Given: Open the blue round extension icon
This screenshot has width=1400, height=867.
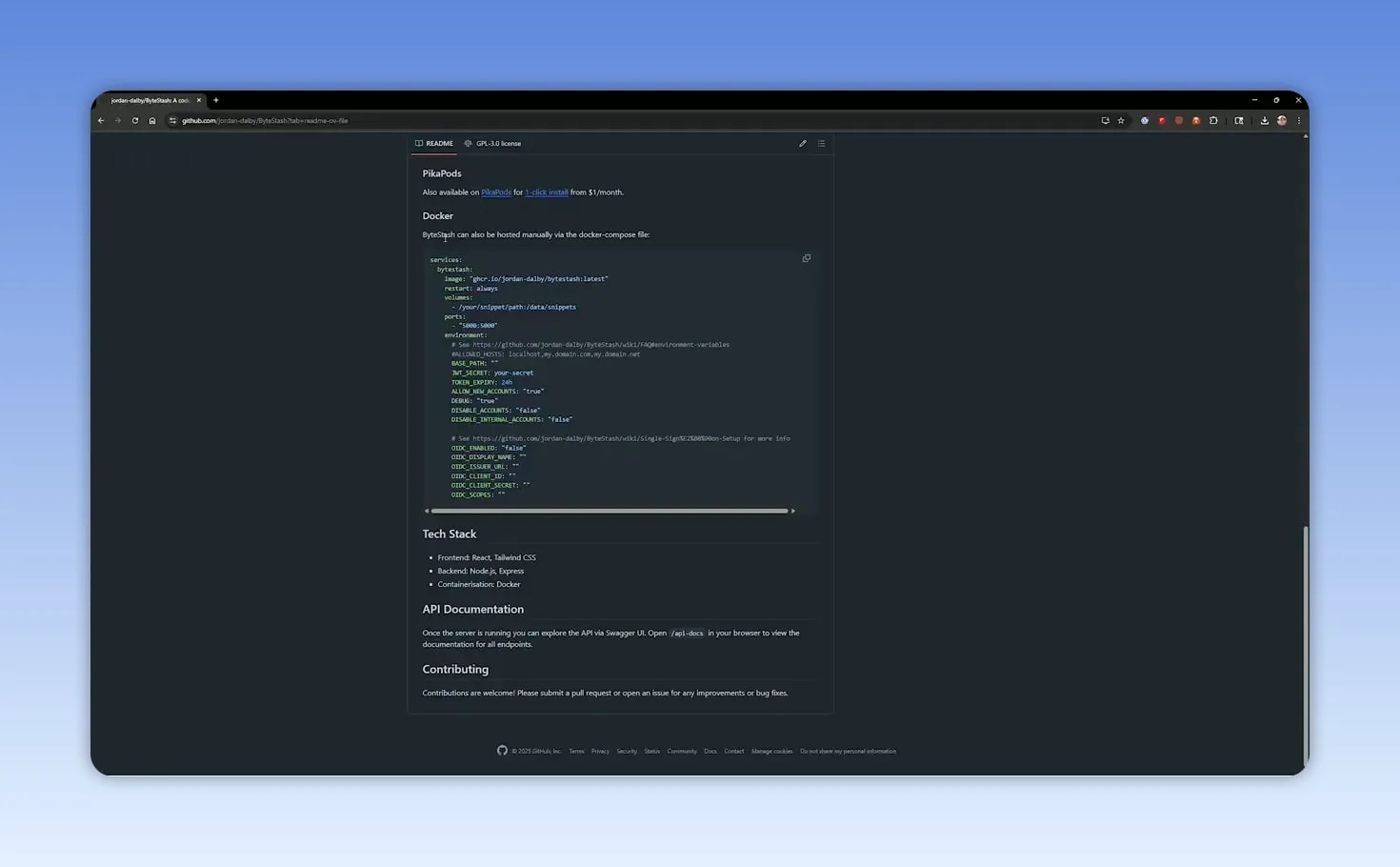Looking at the screenshot, I should (x=1145, y=121).
